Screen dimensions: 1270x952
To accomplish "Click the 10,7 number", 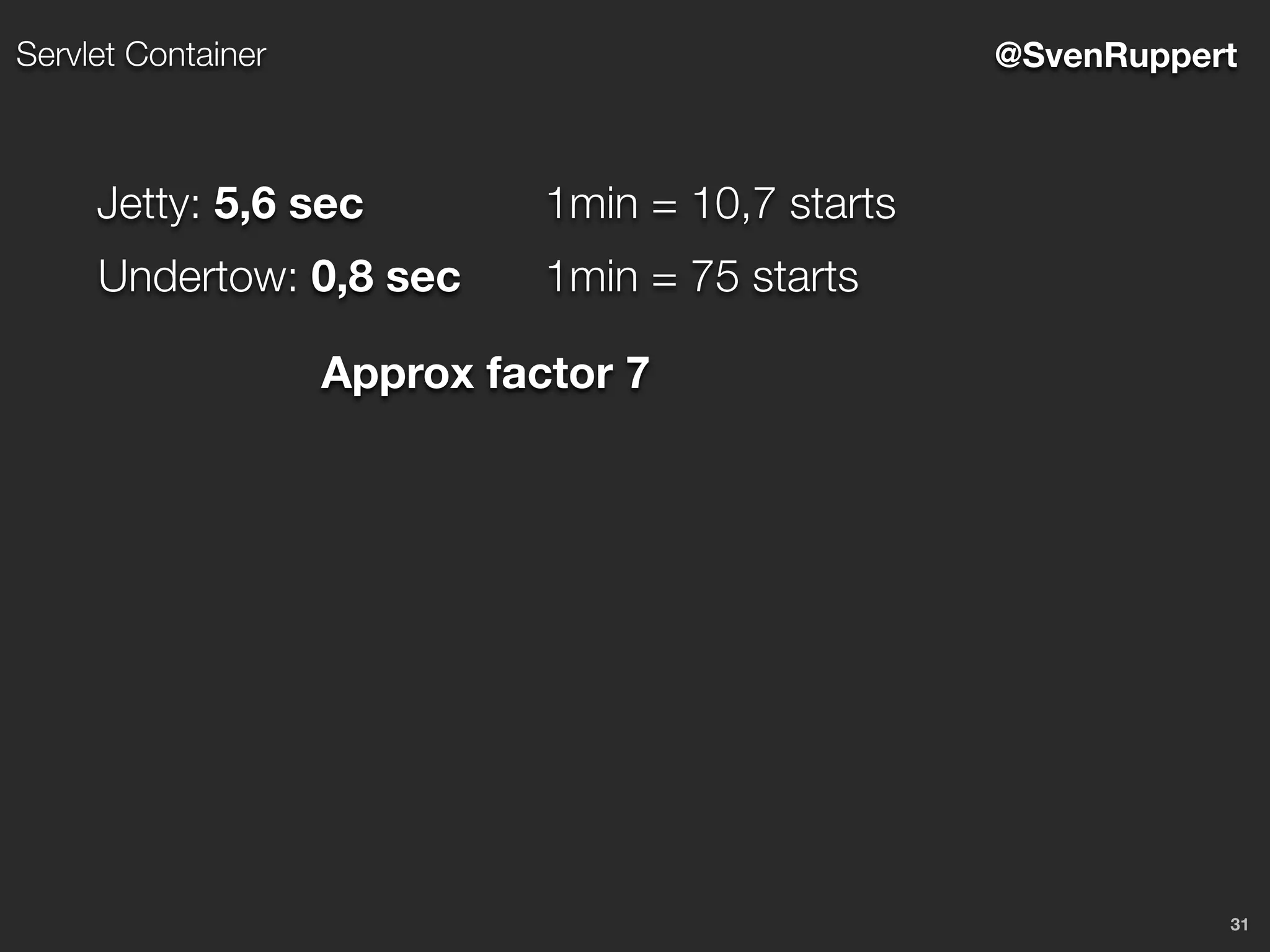I will tap(733, 203).
